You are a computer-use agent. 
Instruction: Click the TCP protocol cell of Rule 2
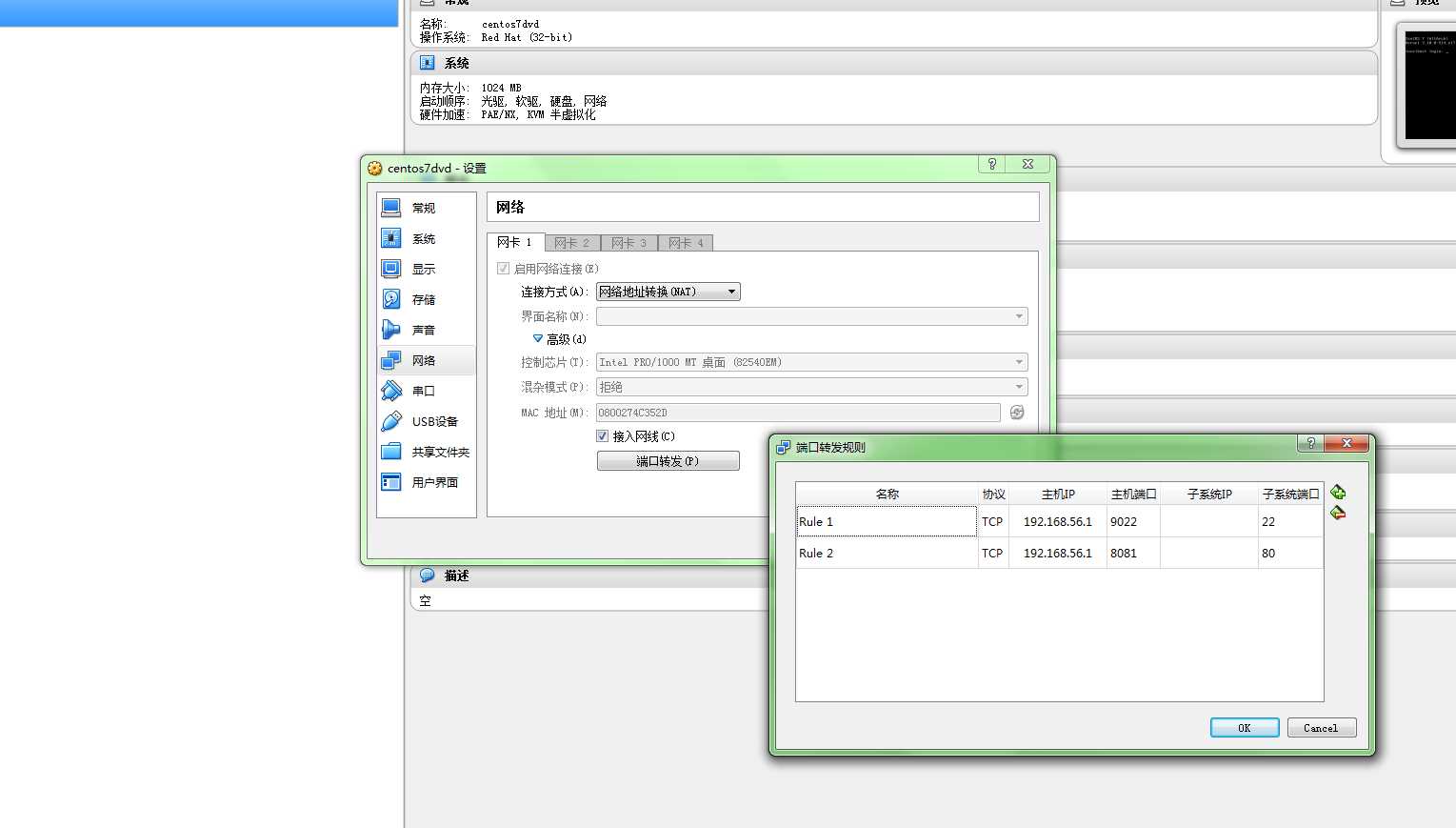point(993,553)
